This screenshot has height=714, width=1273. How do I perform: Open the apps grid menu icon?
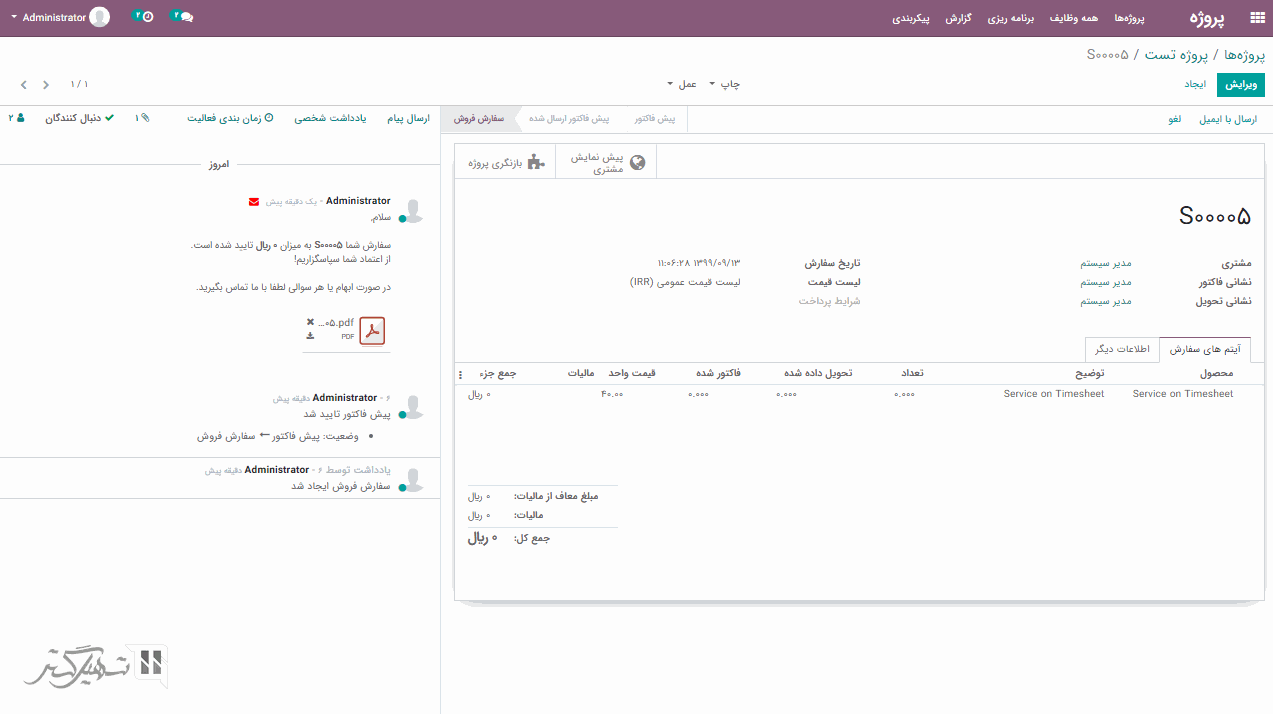(x=1256, y=18)
